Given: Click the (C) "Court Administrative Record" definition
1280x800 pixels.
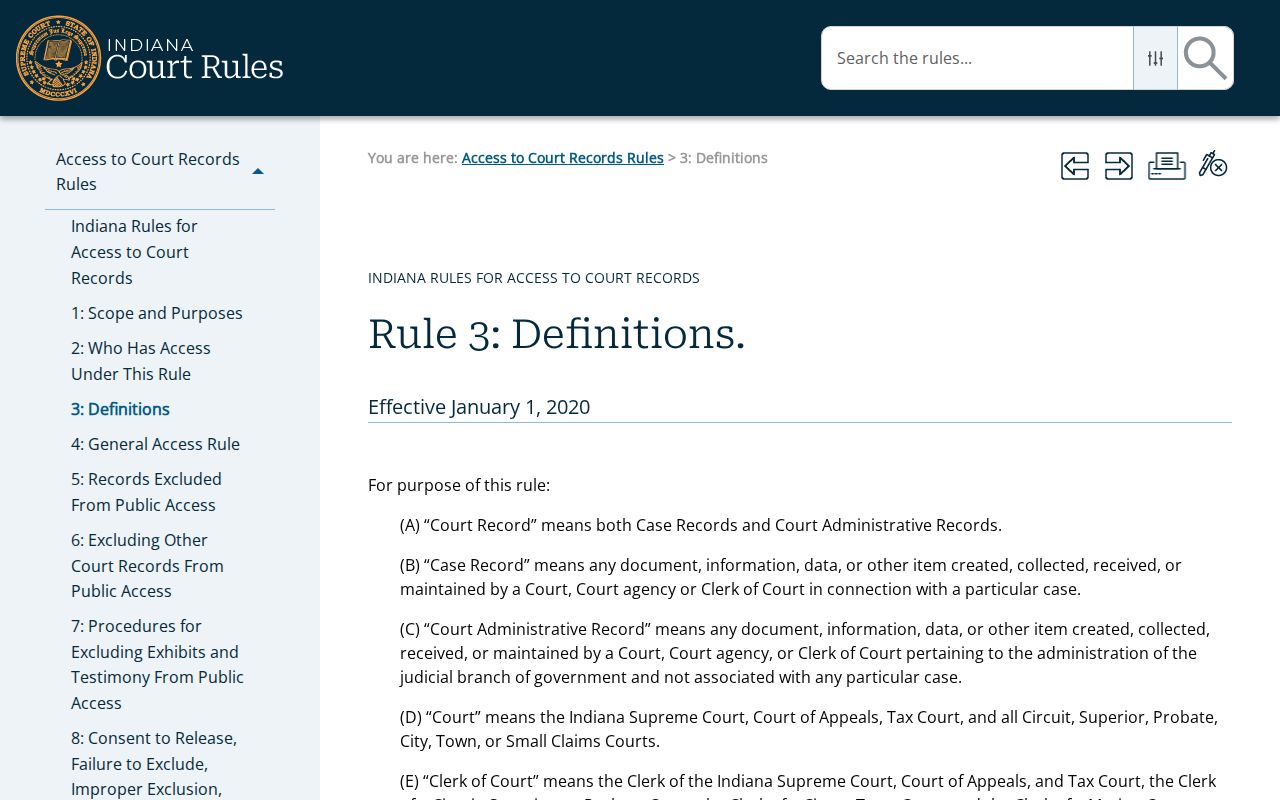Looking at the screenshot, I should (x=806, y=653).
